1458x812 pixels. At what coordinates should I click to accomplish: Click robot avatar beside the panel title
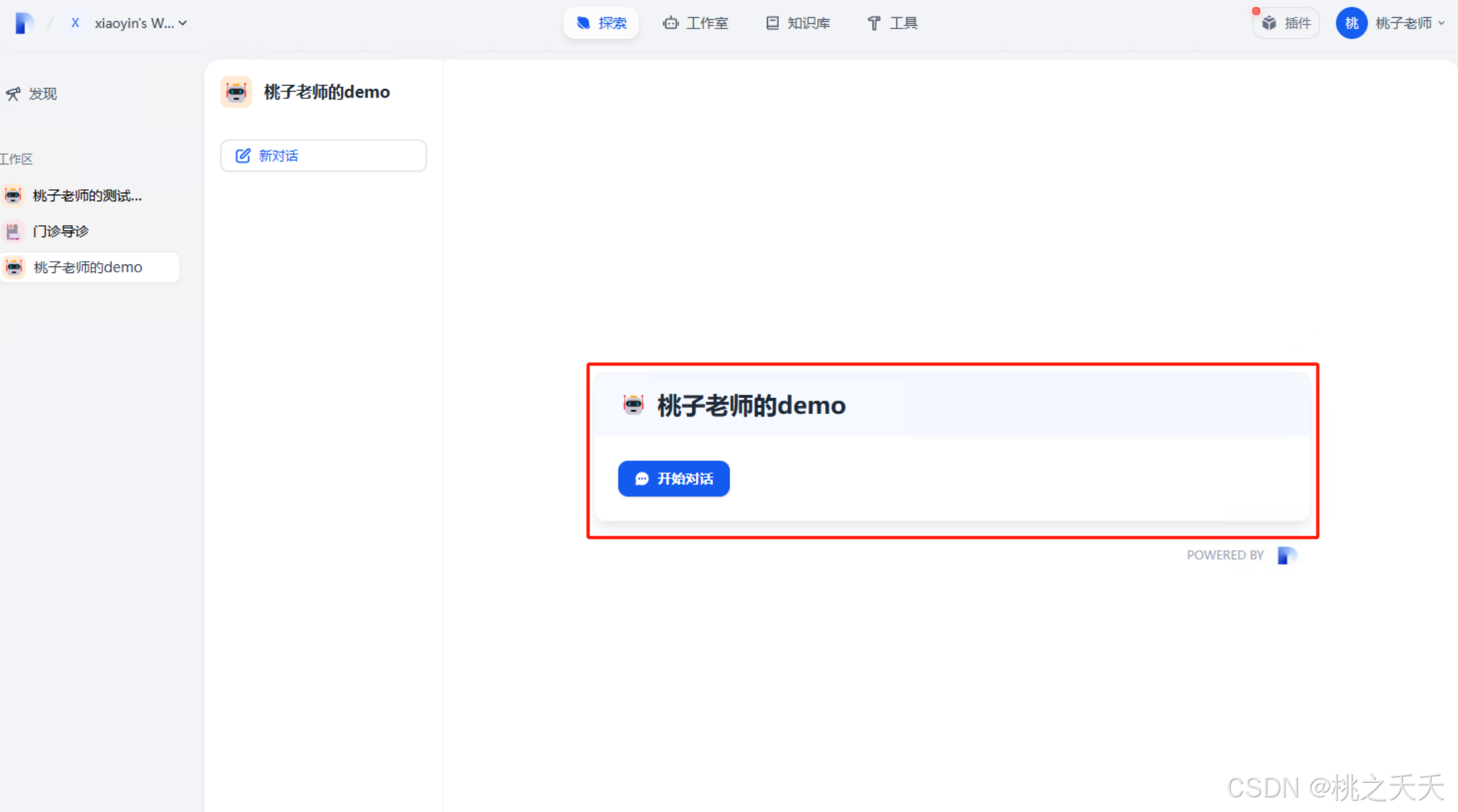point(236,92)
